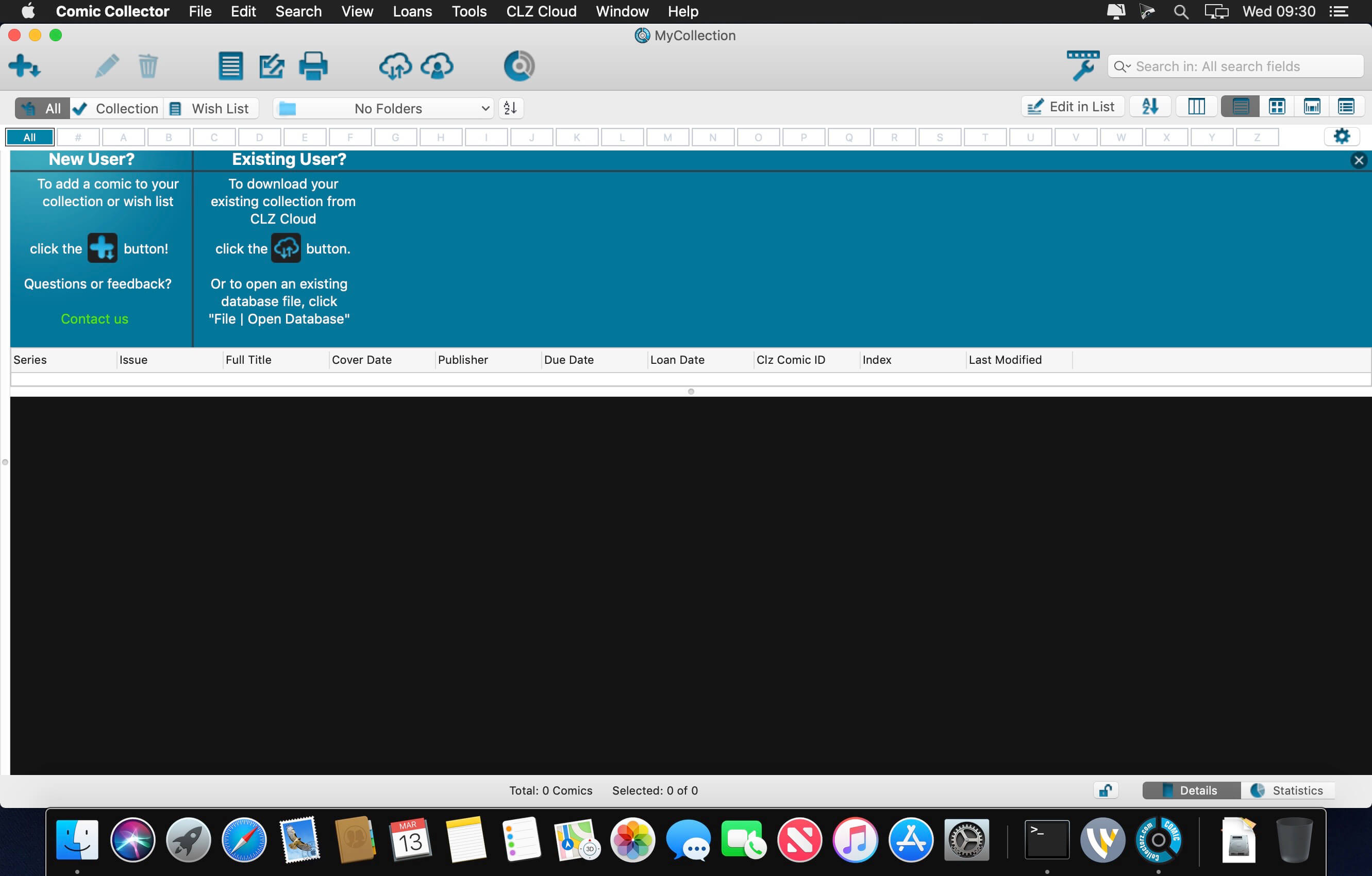Click the alphabet bar settings gear
1372x876 pixels.
click(1342, 137)
